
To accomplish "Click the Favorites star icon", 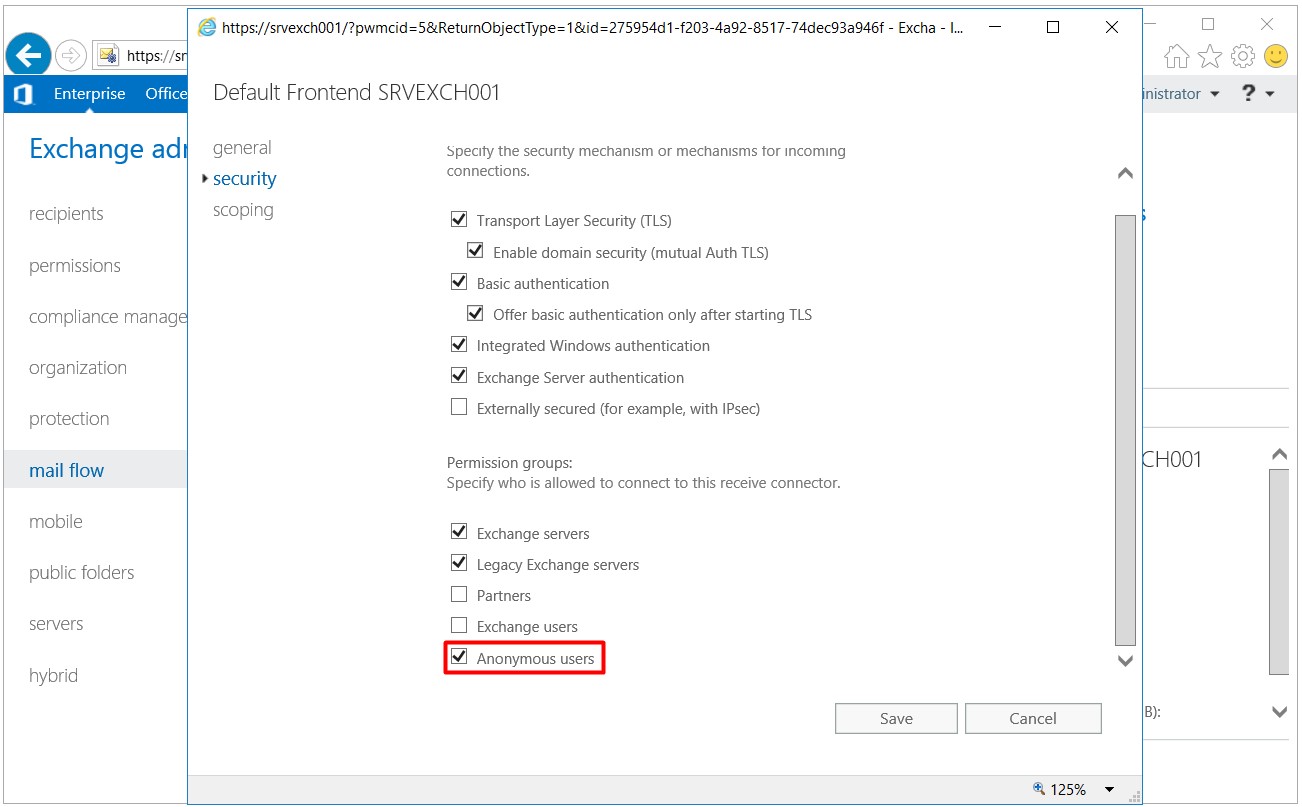I will coord(1210,57).
